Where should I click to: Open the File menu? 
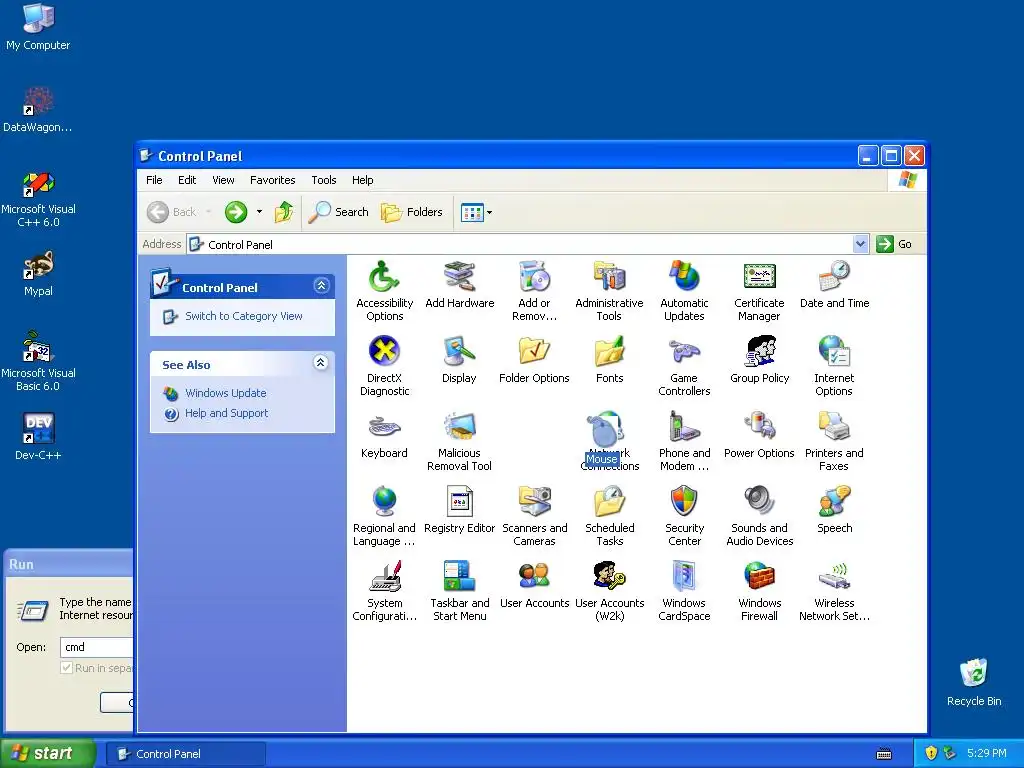(154, 180)
